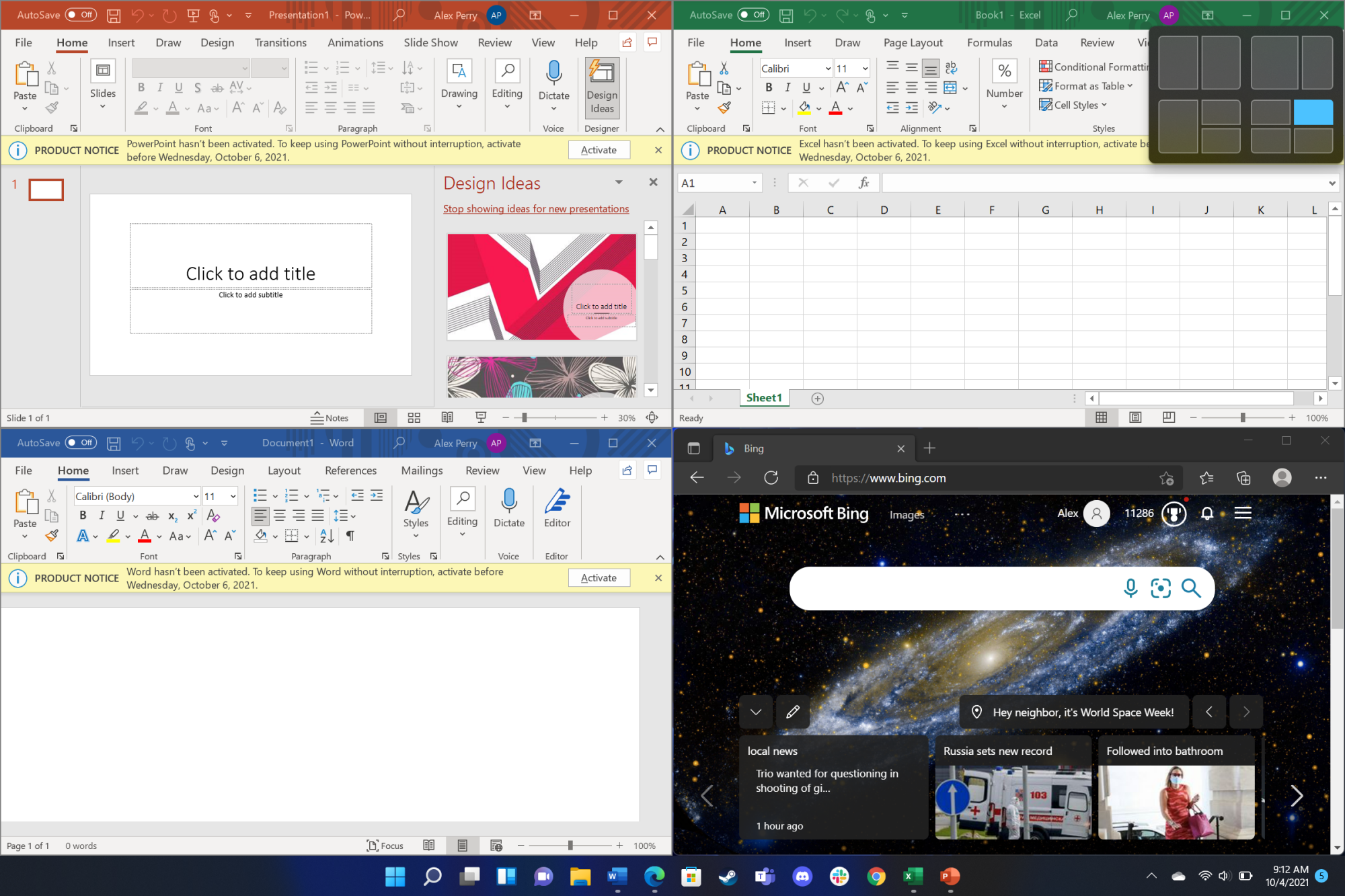Open Design Ideas pane options dropdown arrow
Image resolution: width=1345 pixels, height=896 pixels.
pos(619,182)
